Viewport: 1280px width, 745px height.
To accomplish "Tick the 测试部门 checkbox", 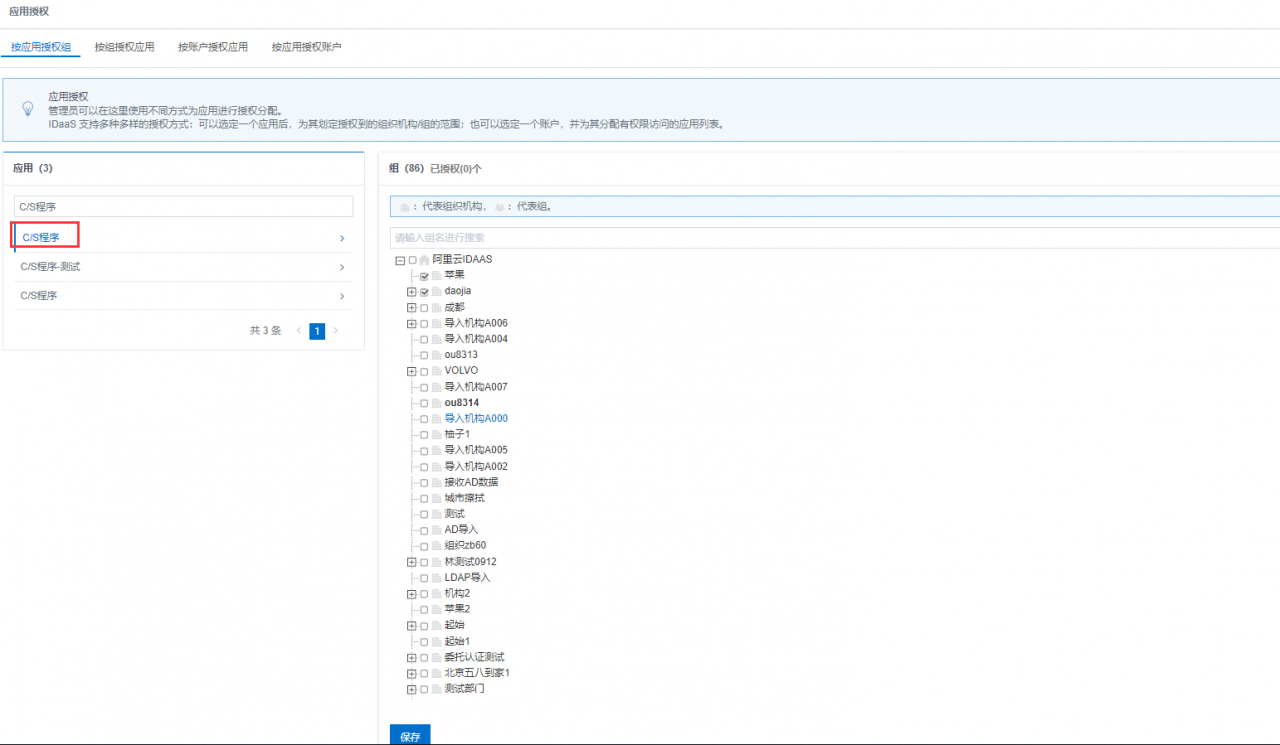I will [x=424, y=690].
